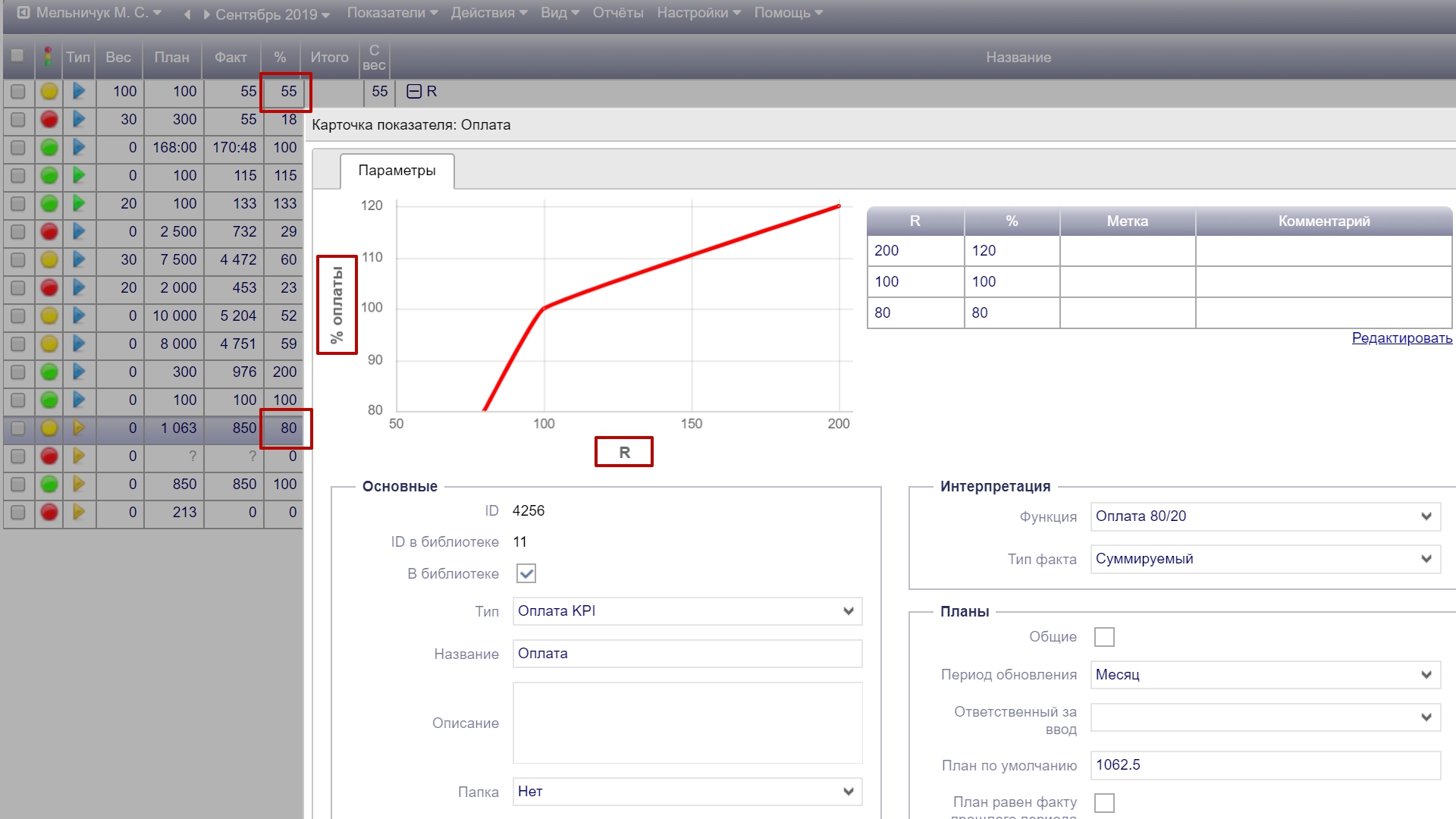Collapse the R tree node
The image size is (1456, 819).
click(x=414, y=92)
